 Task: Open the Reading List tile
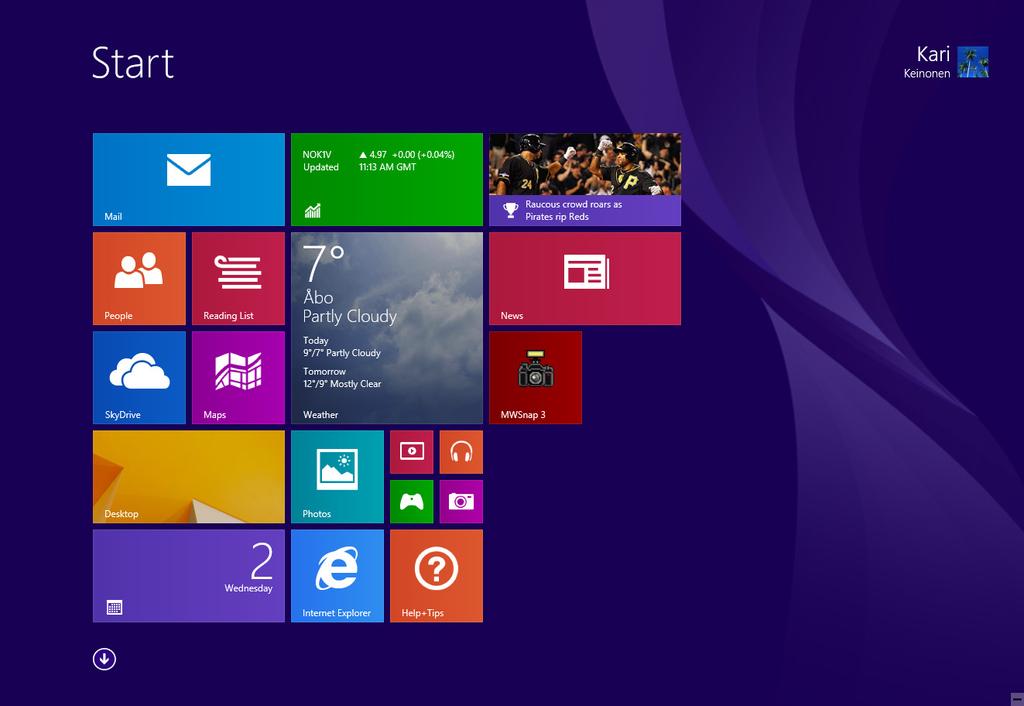[238, 279]
